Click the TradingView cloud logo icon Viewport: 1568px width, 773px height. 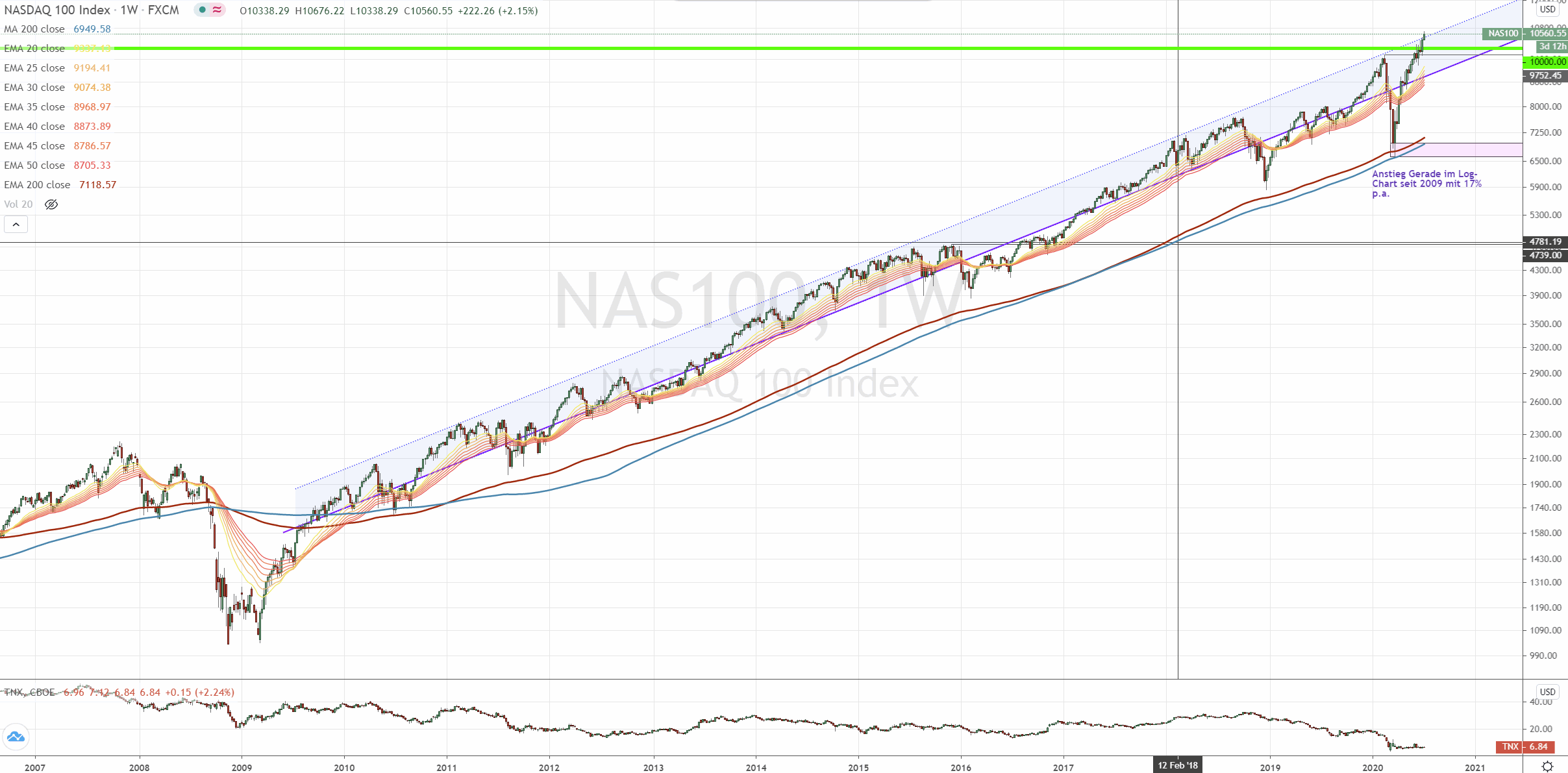16,737
